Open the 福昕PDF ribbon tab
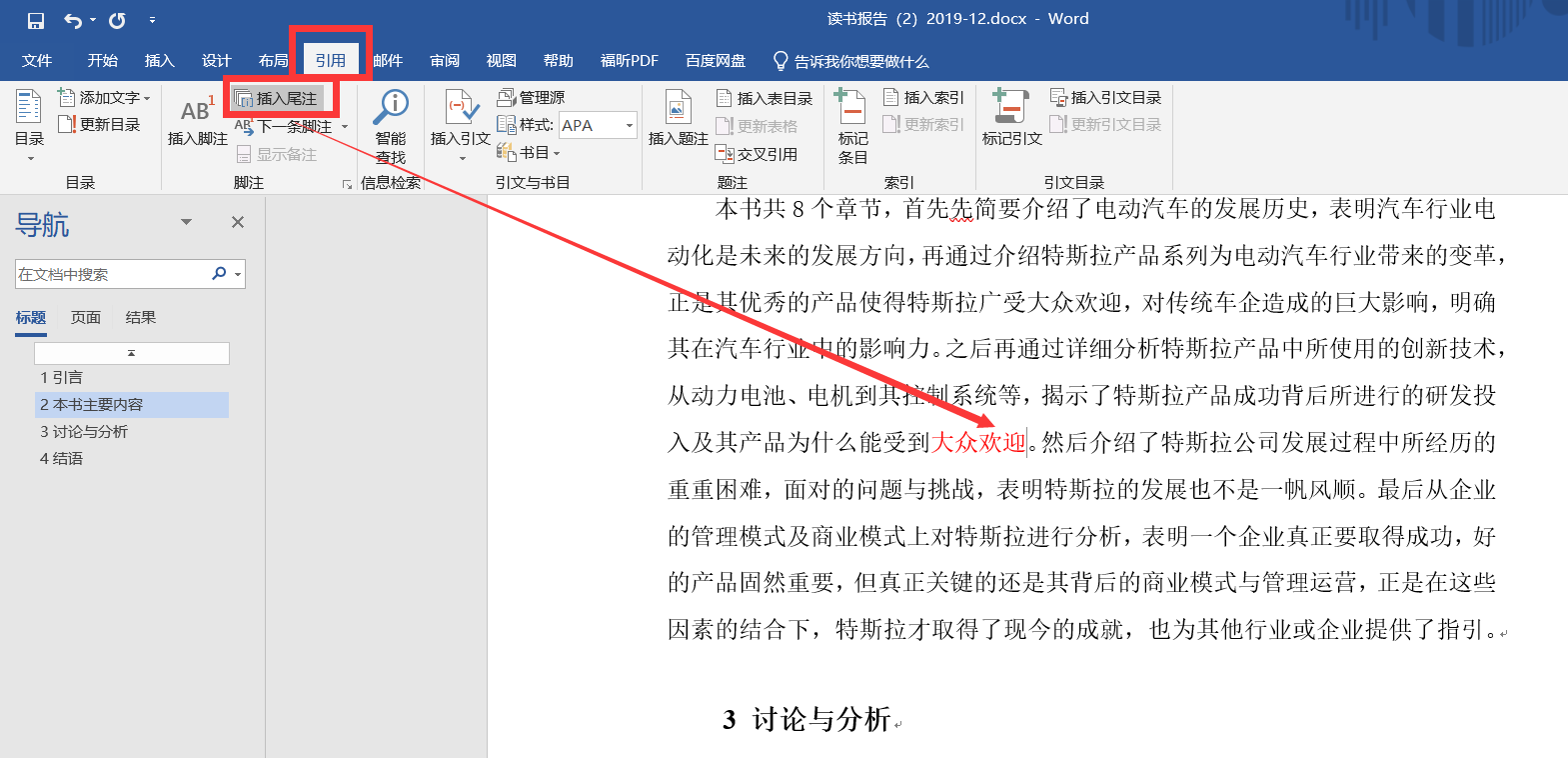This screenshot has height=758, width=1568. [x=630, y=61]
